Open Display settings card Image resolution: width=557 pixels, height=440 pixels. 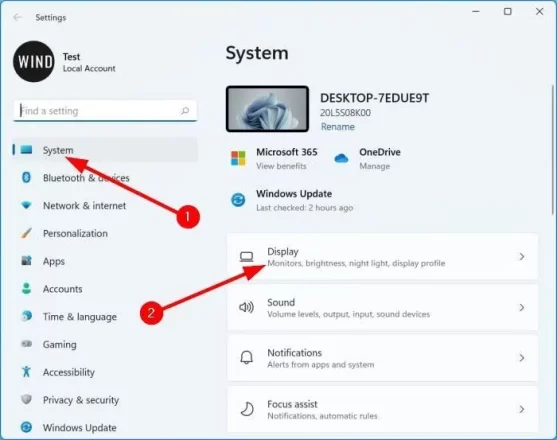click(383, 257)
